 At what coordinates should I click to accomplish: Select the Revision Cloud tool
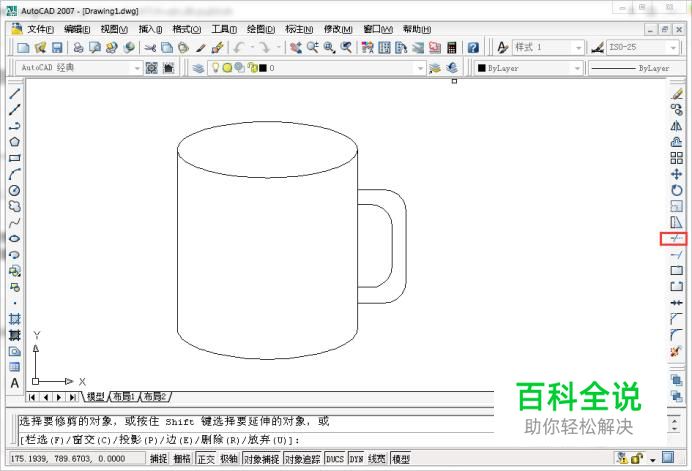tap(15, 206)
